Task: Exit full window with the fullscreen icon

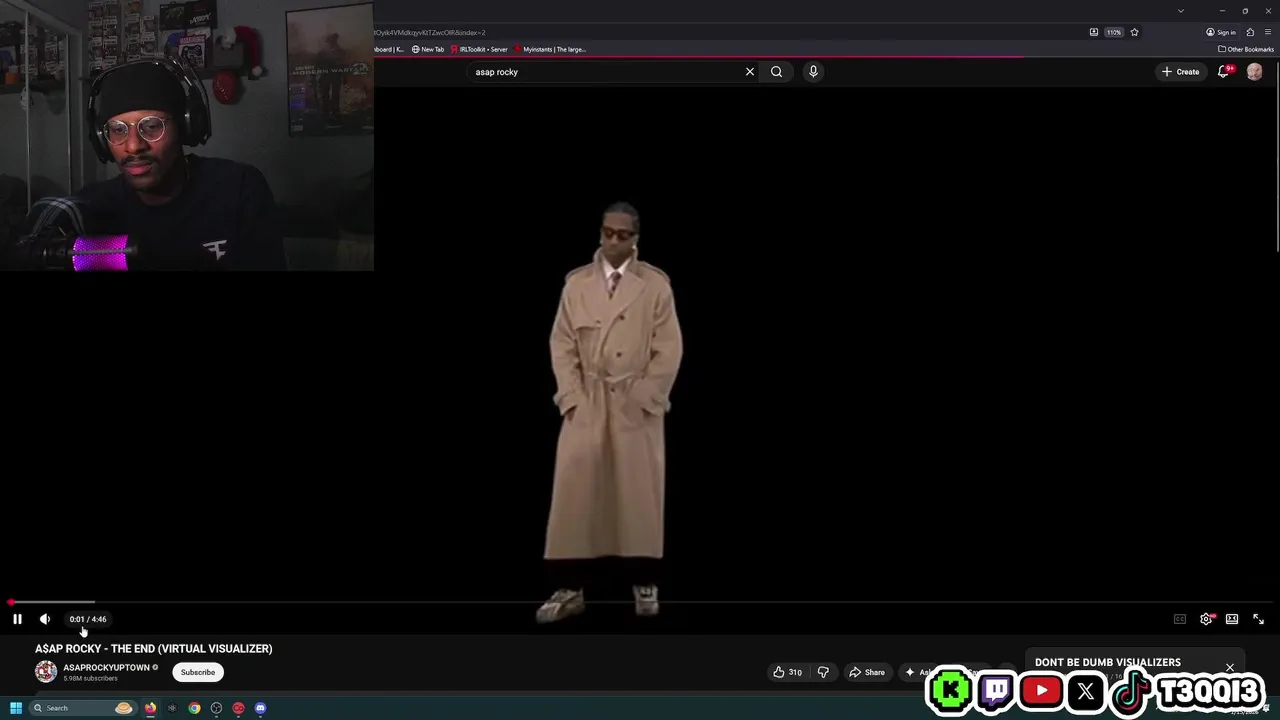Action: point(1258,619)
